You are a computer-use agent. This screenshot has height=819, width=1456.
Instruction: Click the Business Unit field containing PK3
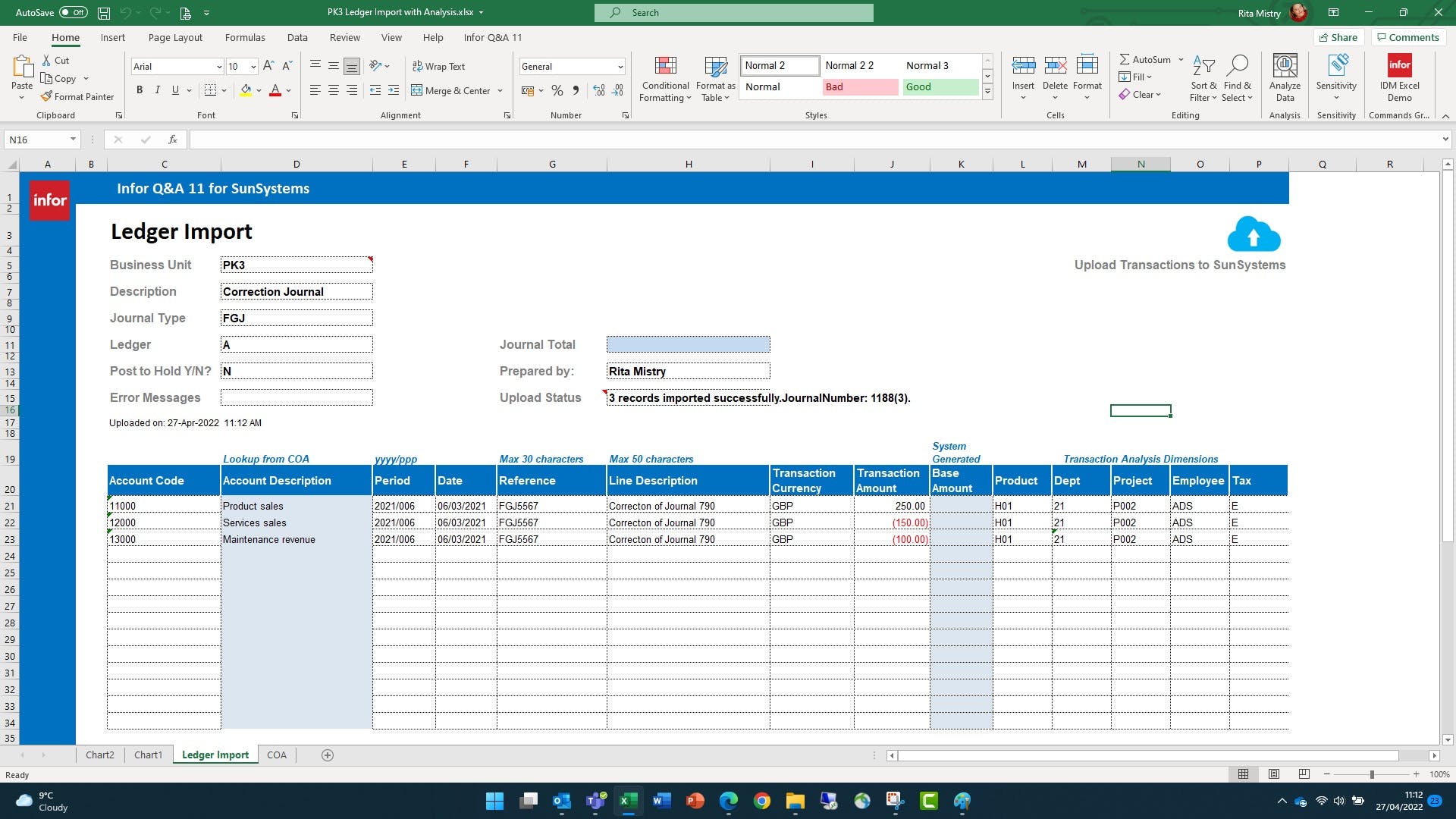coord(296,265)
